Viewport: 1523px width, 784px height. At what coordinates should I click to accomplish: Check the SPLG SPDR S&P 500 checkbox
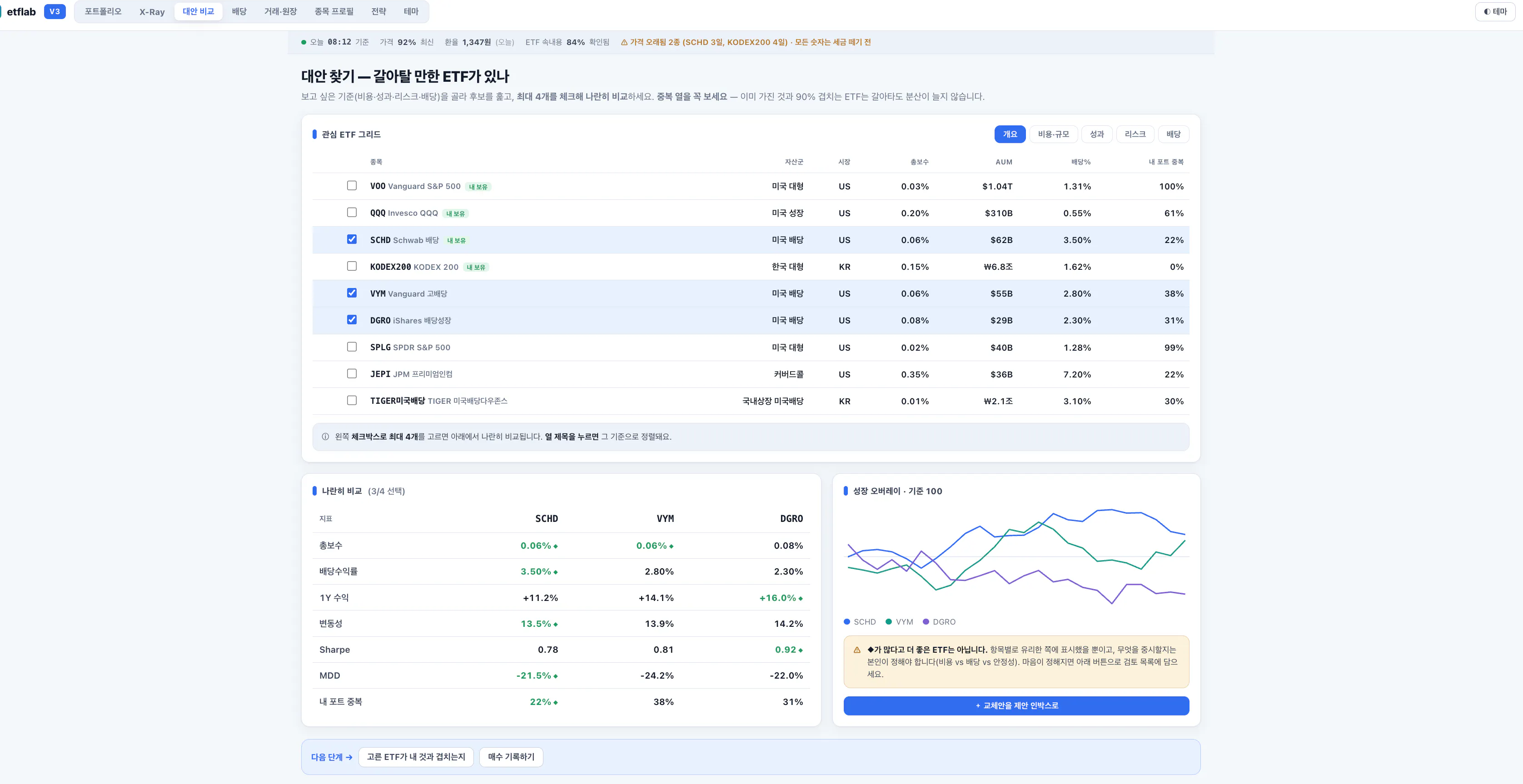(352, 347)
